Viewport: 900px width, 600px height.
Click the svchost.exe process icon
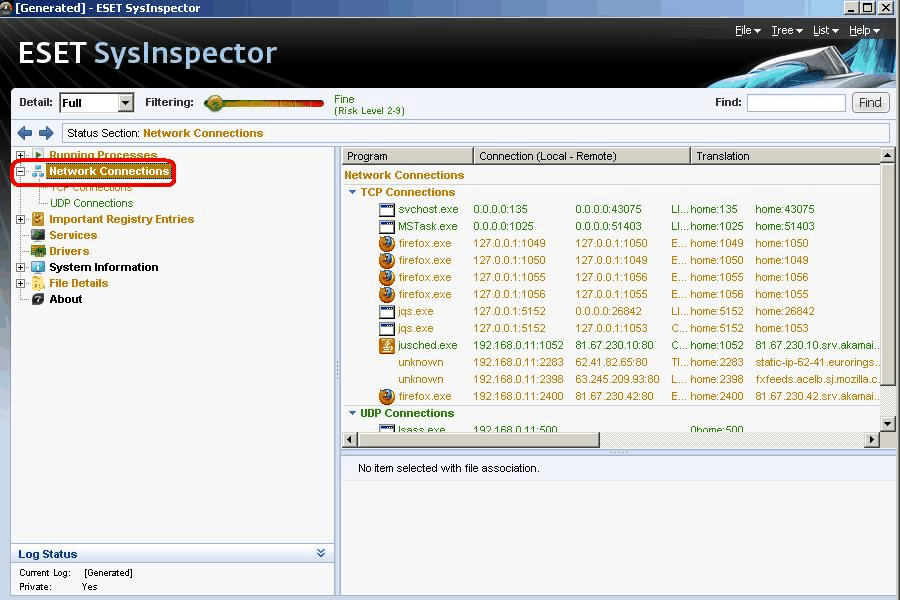tap(387, 210)
